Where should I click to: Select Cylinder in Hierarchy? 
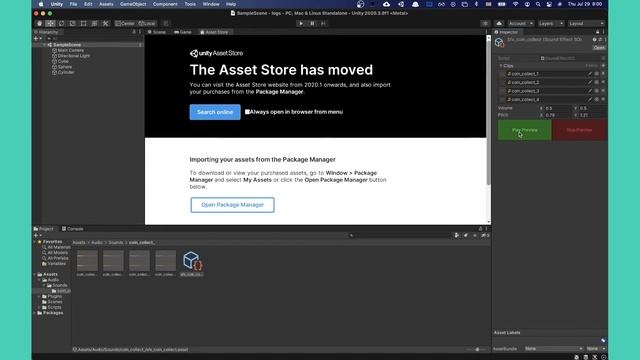[x=66, y=72]
